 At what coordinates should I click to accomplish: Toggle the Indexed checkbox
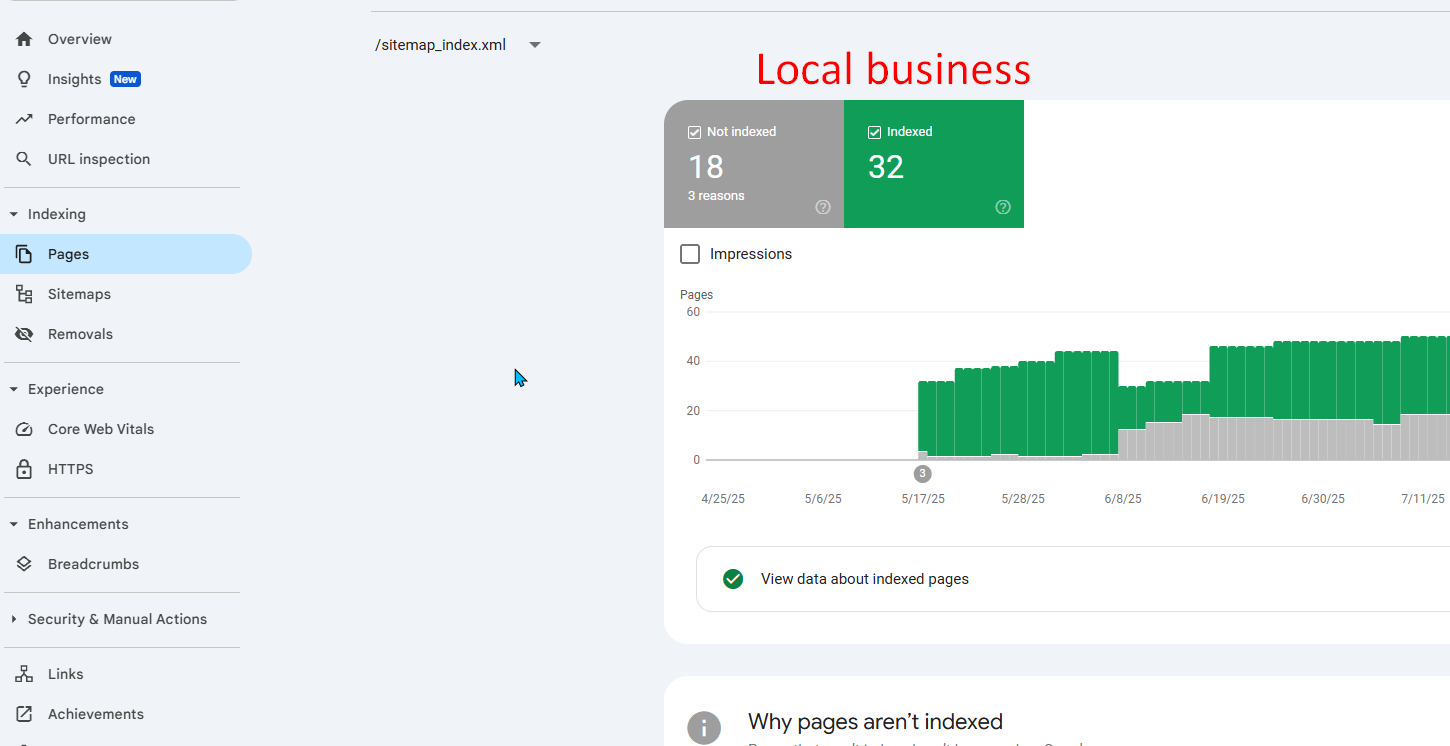click(874, 132)
